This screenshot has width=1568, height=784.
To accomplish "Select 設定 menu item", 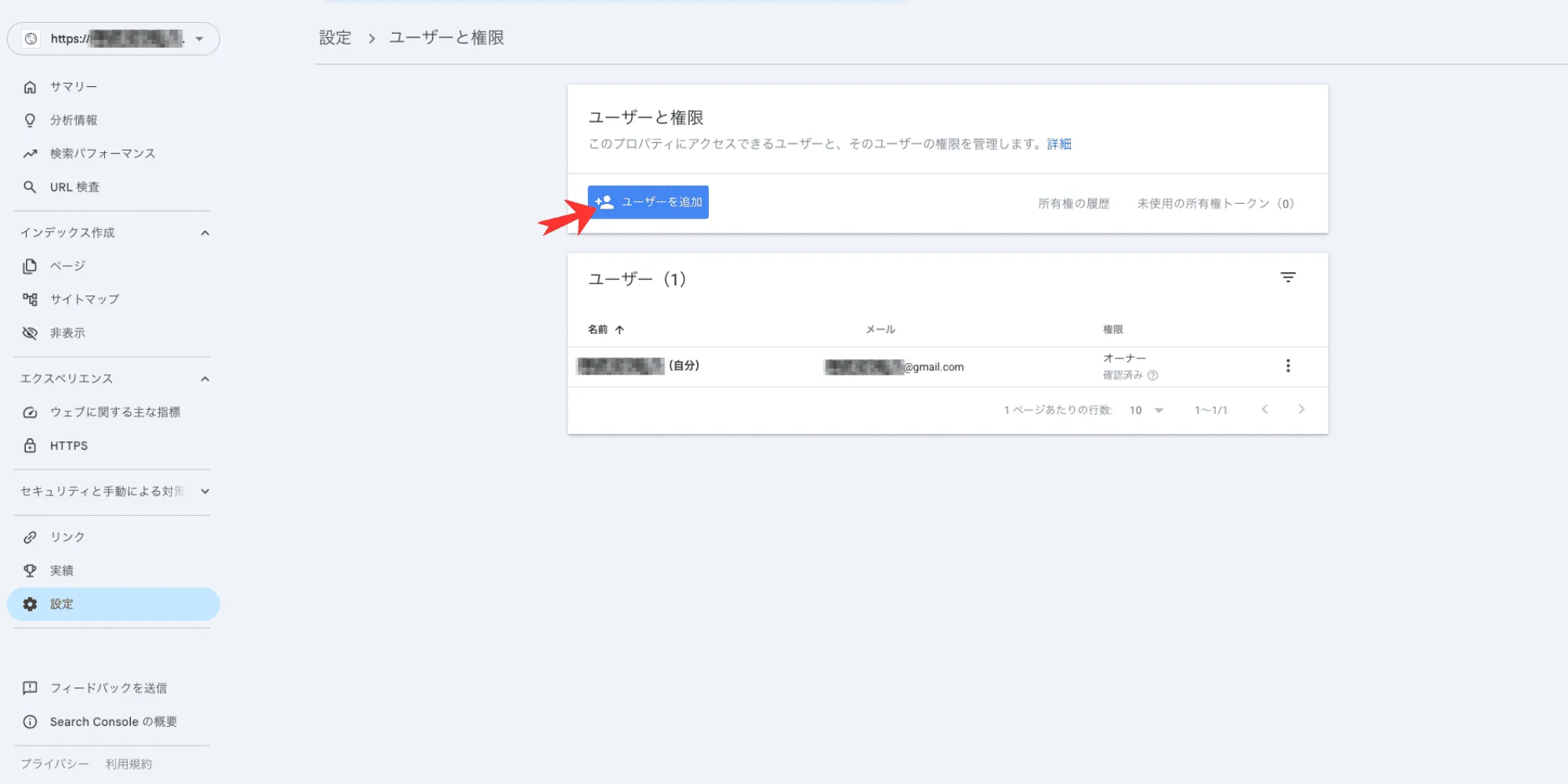I will 113,604.
